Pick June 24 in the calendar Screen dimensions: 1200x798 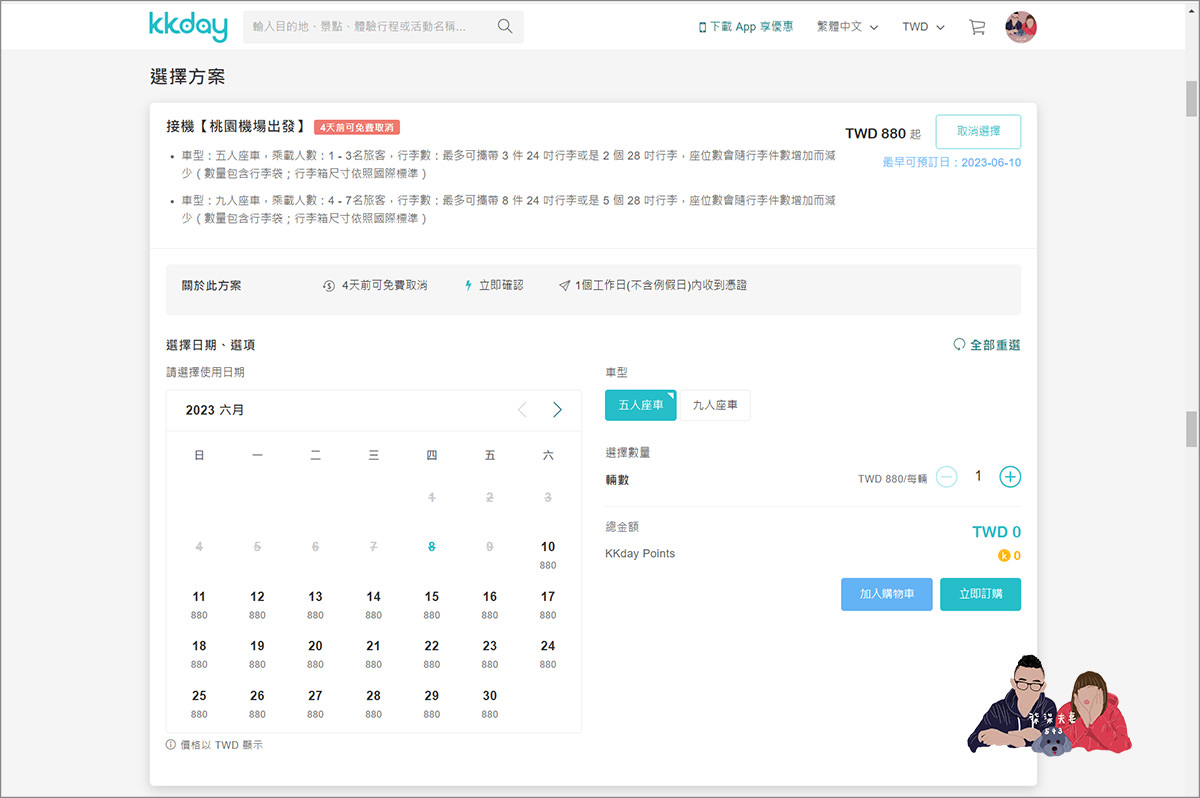548,652
